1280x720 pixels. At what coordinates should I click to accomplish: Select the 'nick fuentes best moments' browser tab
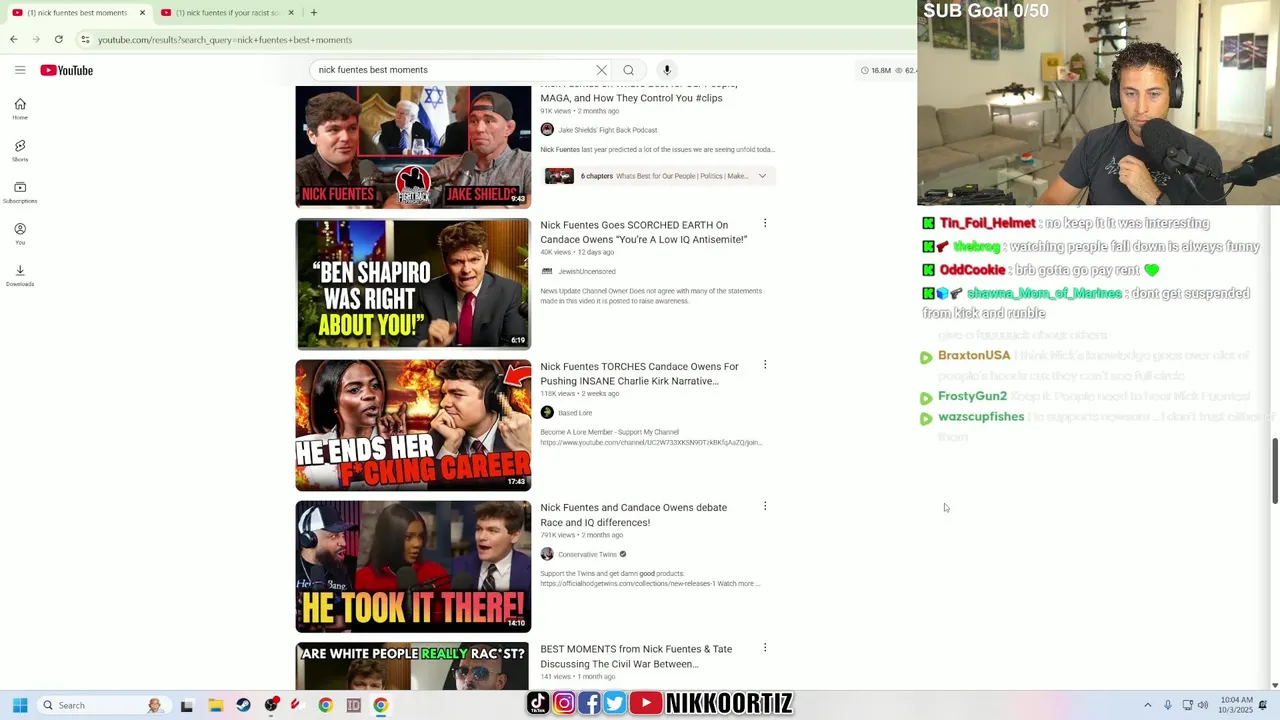coord(78,12)
